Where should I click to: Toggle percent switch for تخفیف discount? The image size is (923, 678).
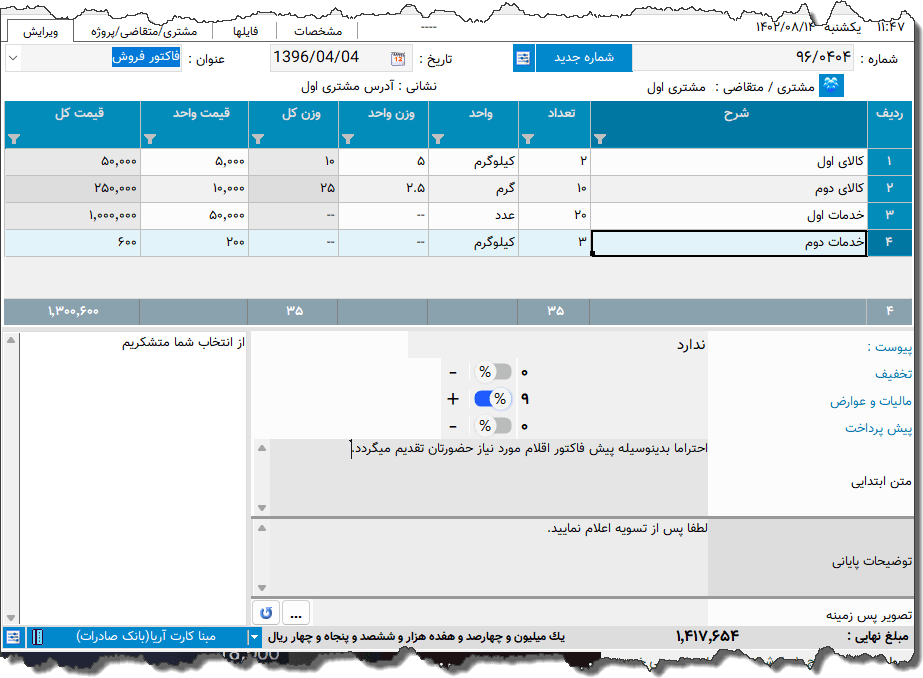491,372
